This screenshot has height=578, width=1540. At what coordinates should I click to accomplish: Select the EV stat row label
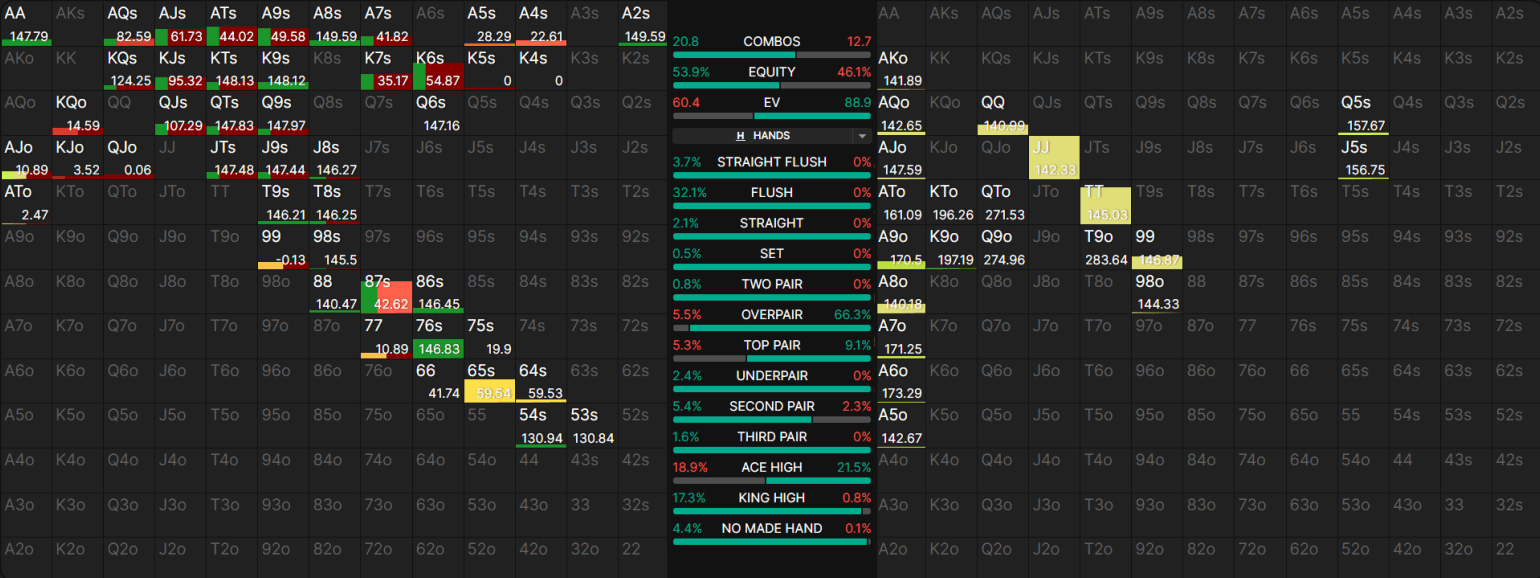[771, 103]
